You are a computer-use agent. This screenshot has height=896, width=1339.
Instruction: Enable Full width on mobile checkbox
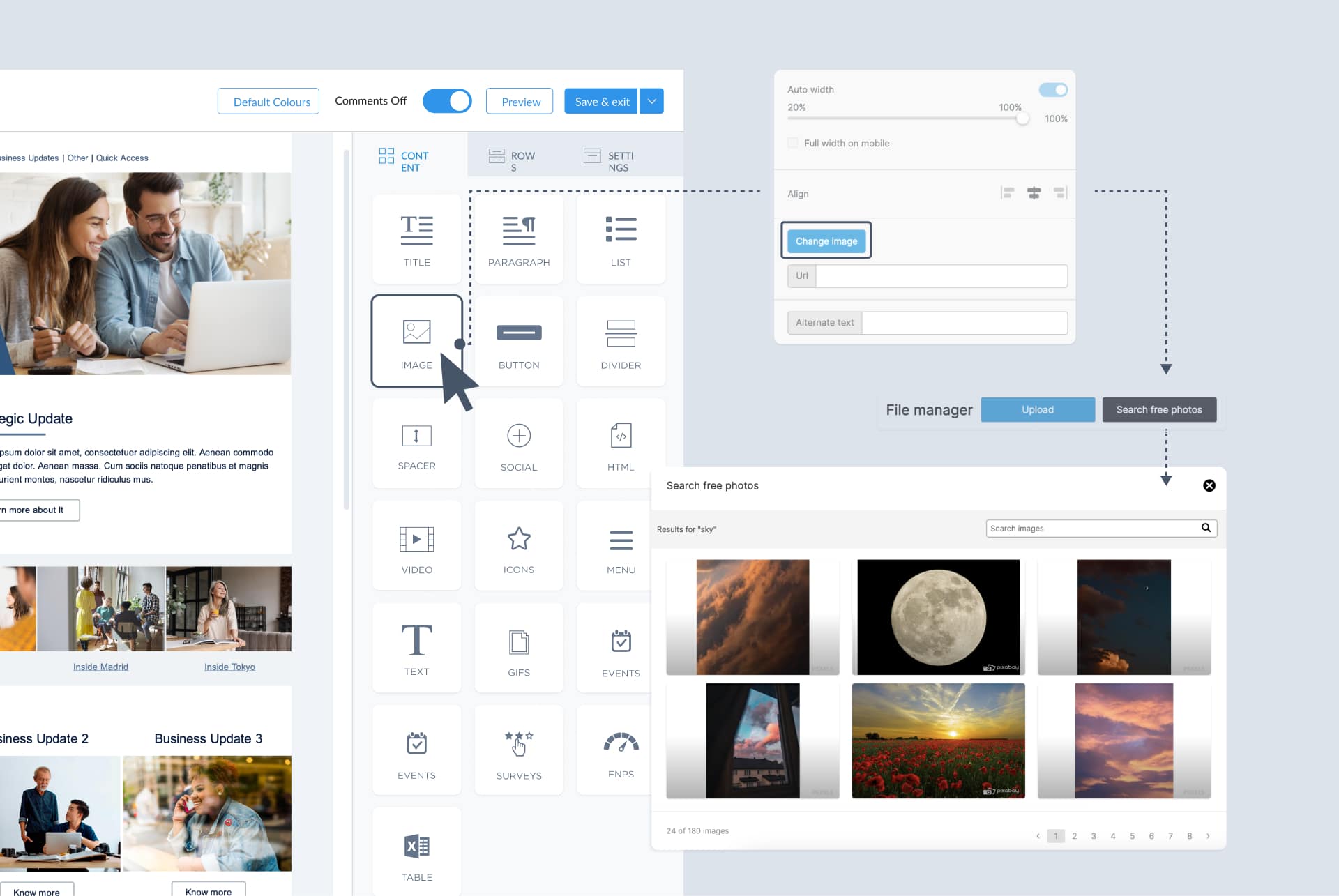click(x=793, y=143)
